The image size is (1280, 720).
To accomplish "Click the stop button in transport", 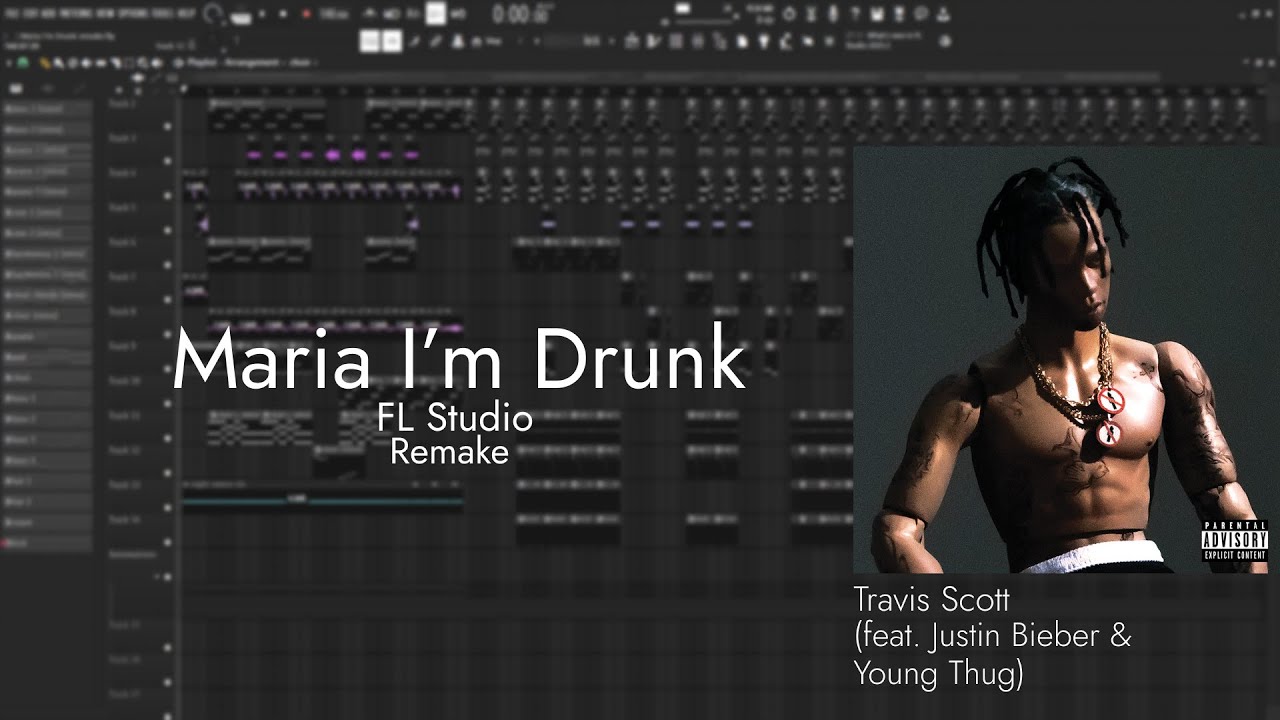I will [283, 14].
